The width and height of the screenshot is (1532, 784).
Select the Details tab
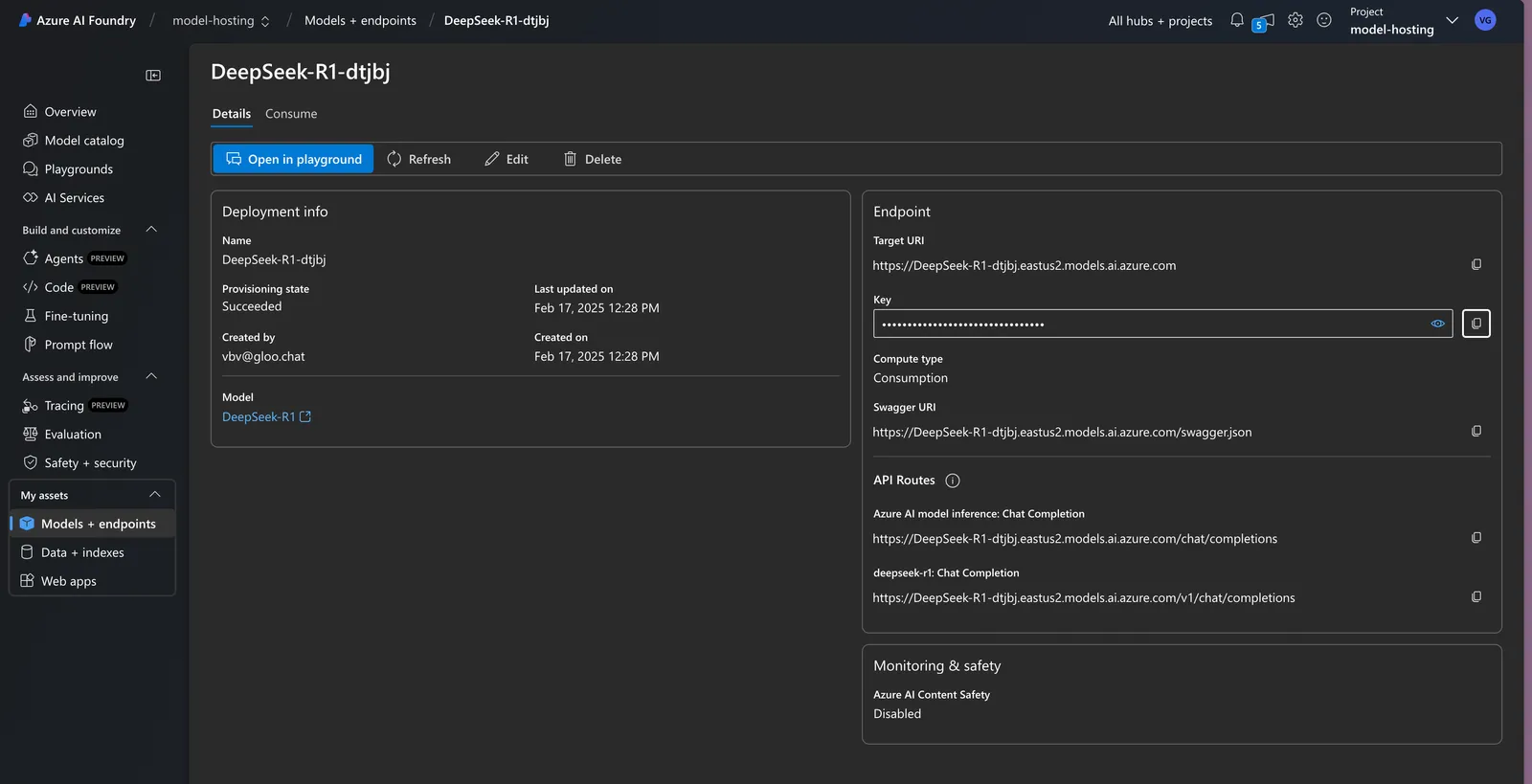click(232, 114)
